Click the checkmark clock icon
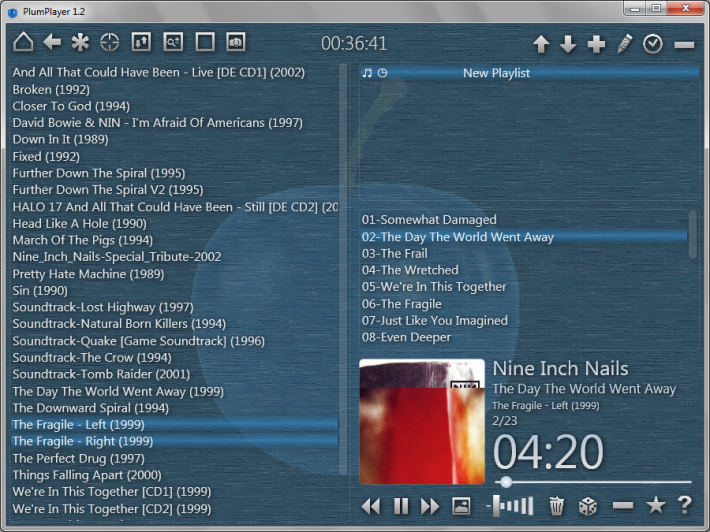 [652, 44]
